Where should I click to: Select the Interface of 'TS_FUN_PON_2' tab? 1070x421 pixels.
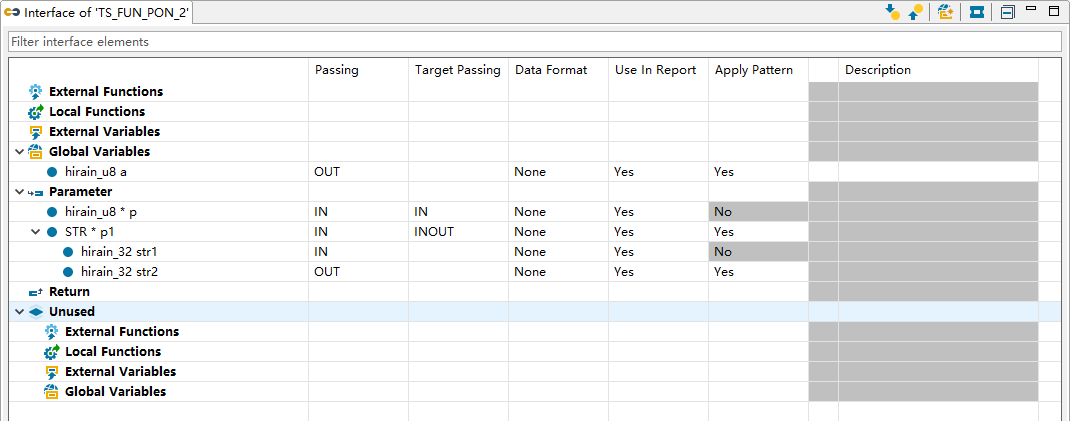click(99, 13)
